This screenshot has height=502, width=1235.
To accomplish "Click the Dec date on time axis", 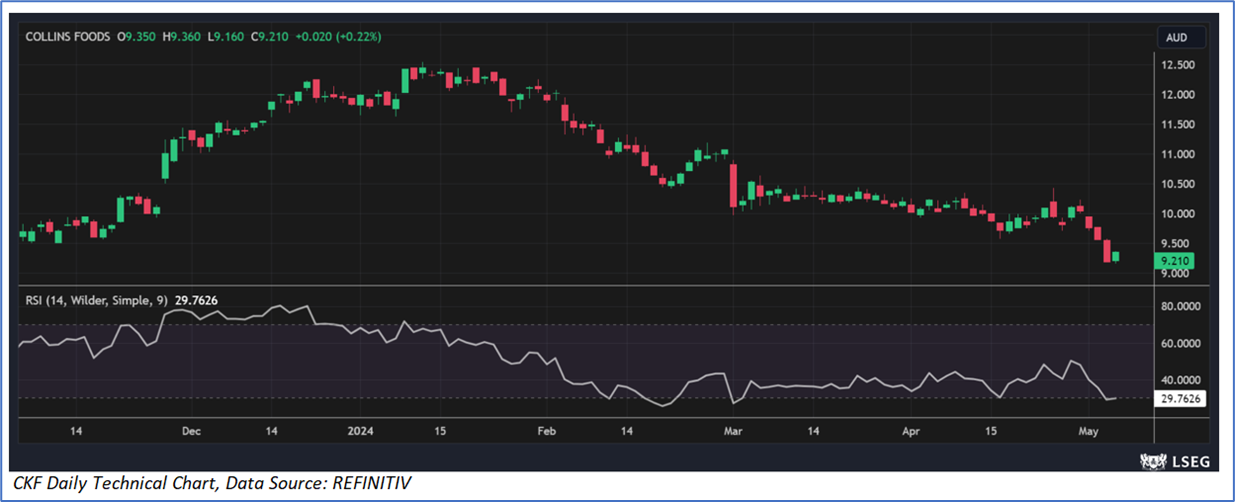I will [192, 431].
